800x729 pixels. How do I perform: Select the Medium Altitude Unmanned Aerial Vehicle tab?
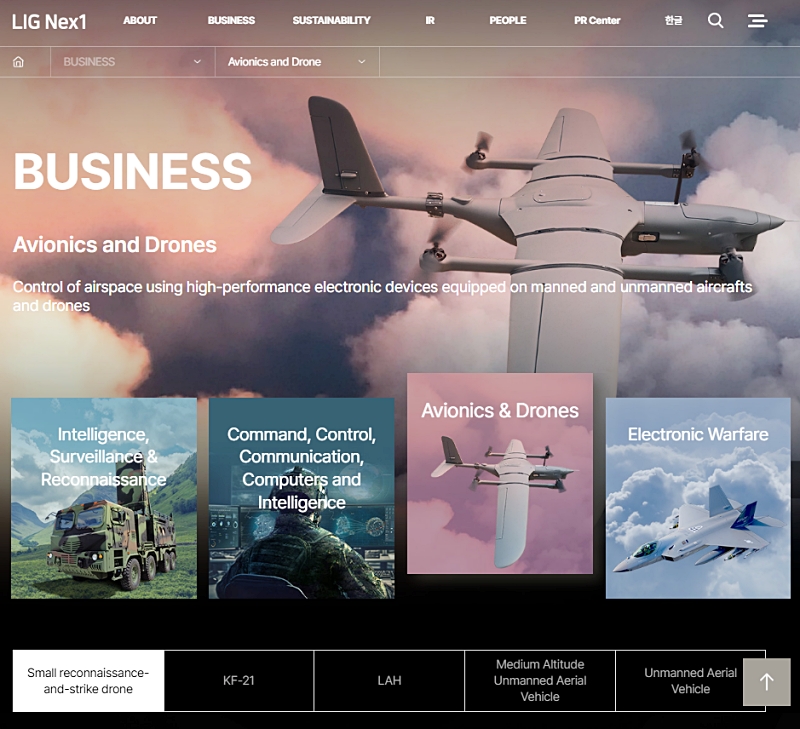click(540, 681)
